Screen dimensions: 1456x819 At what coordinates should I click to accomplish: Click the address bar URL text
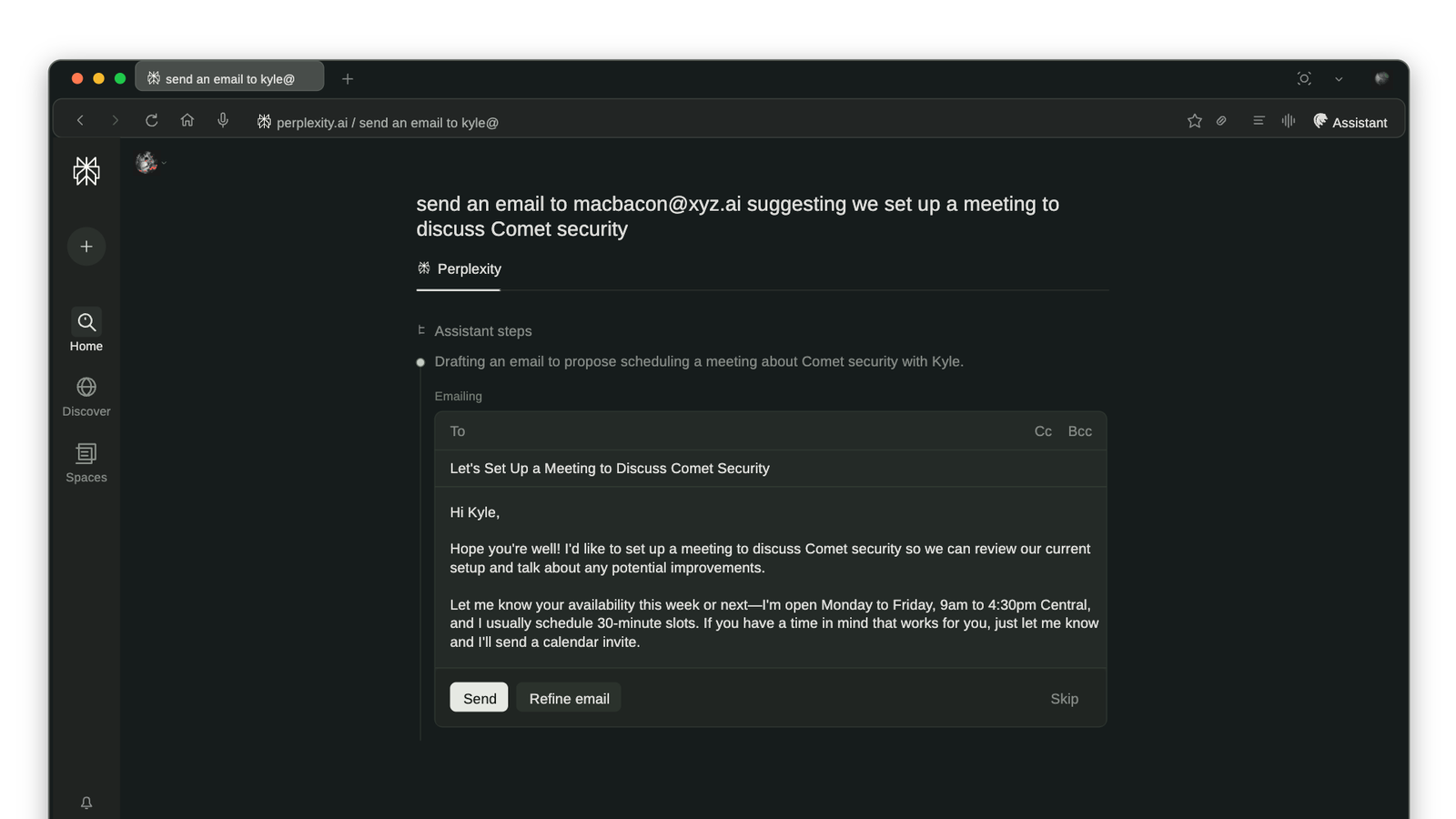(388, 123)
